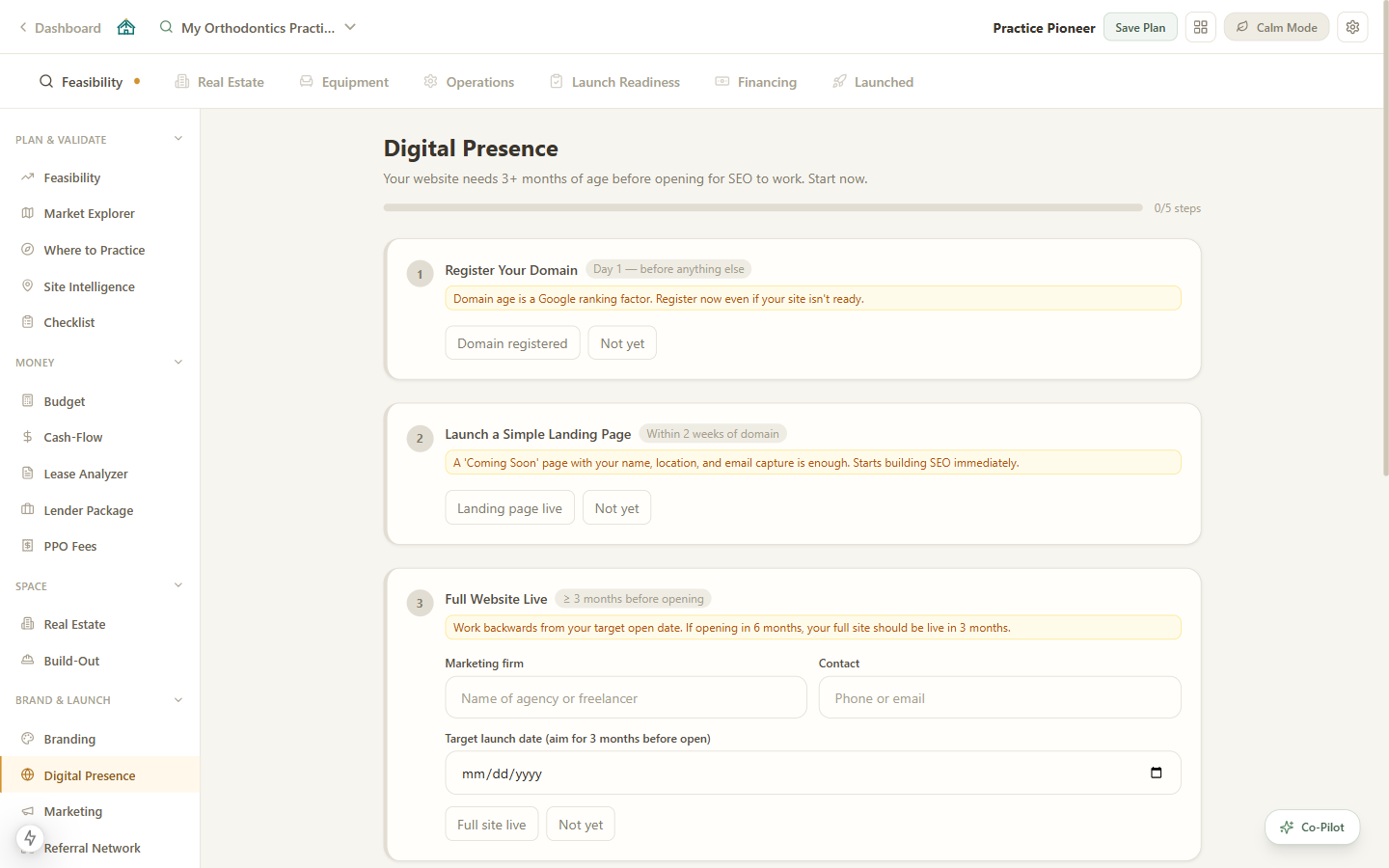Click the Marketing megaphone icon
Screen dimensions: 1389x868
28,811
